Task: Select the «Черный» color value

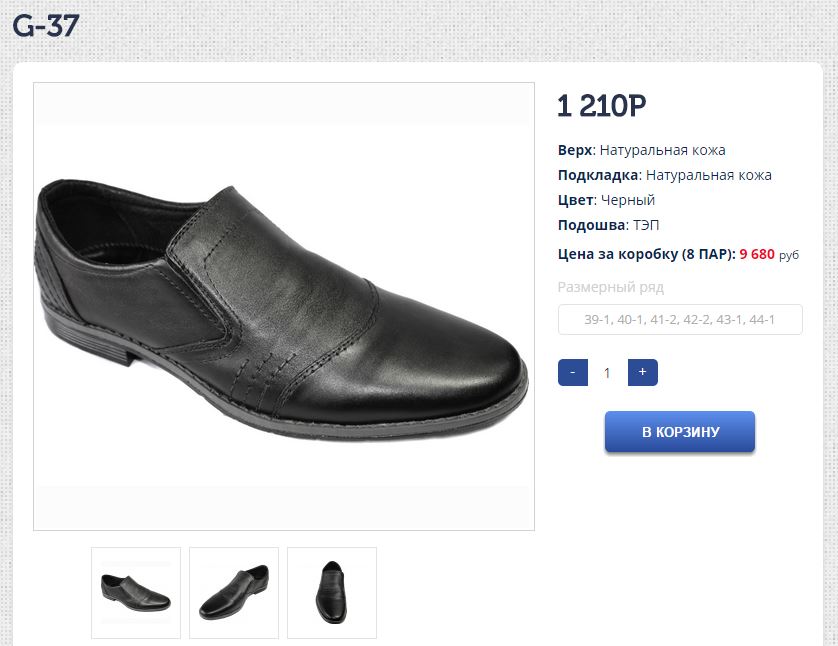Action: (628, 200)
